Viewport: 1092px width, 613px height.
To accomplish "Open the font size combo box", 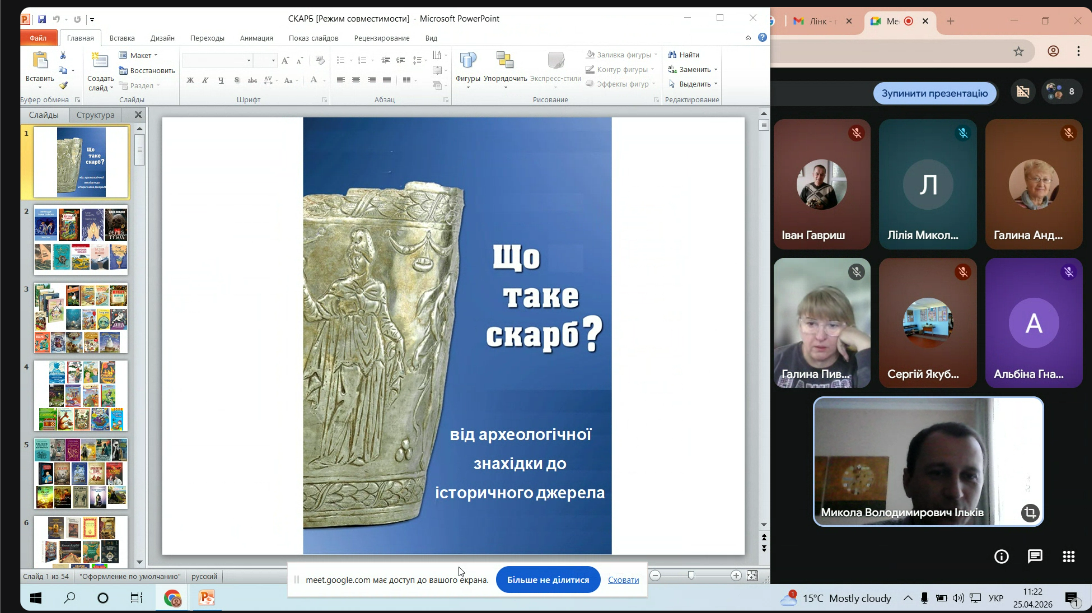I will [265, 61].
